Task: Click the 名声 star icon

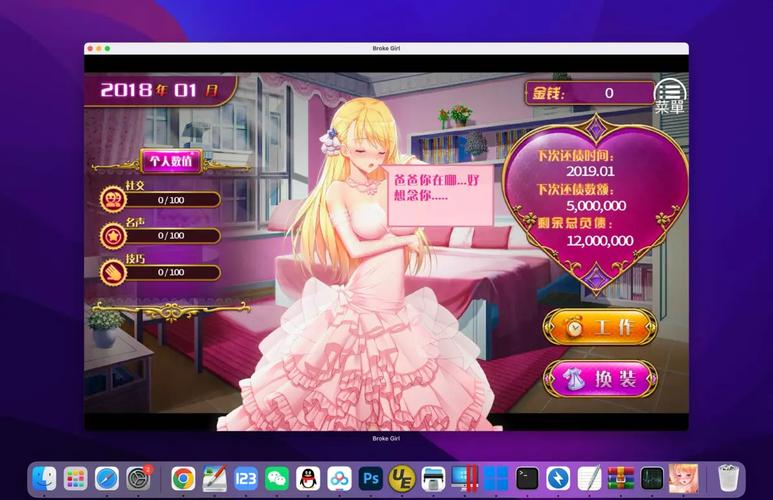Action: [x=113, y=236]
